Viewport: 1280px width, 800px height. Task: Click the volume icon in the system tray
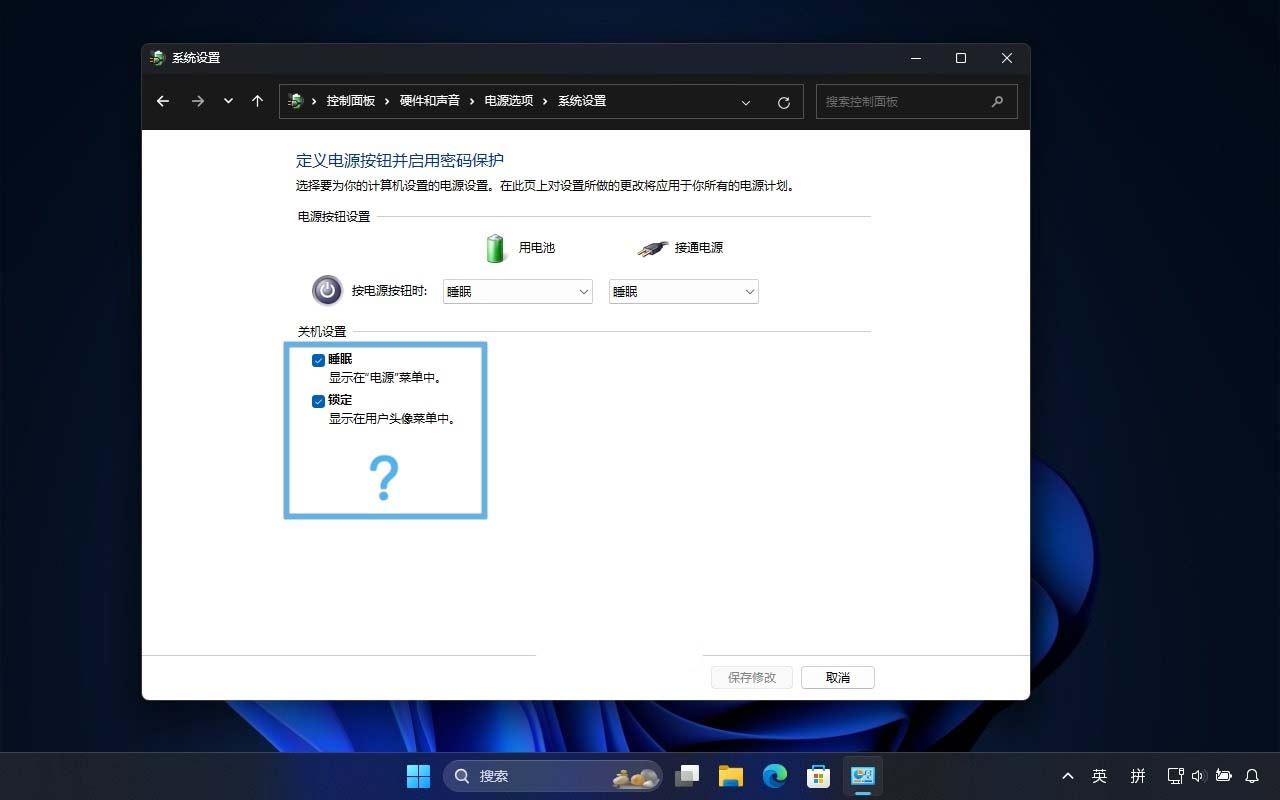coord(1199,776)
